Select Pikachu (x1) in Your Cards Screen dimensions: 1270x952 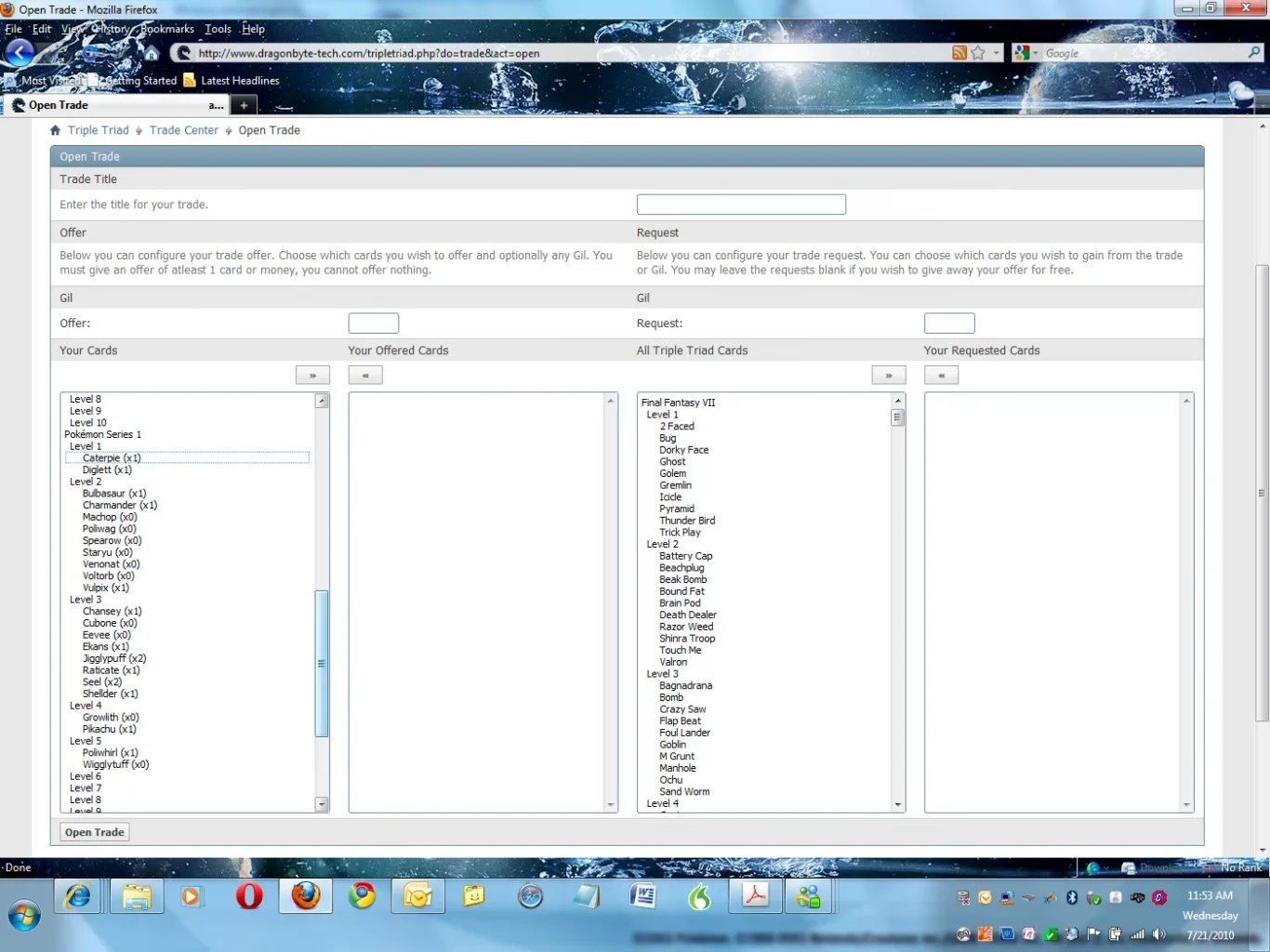point(110,729)
